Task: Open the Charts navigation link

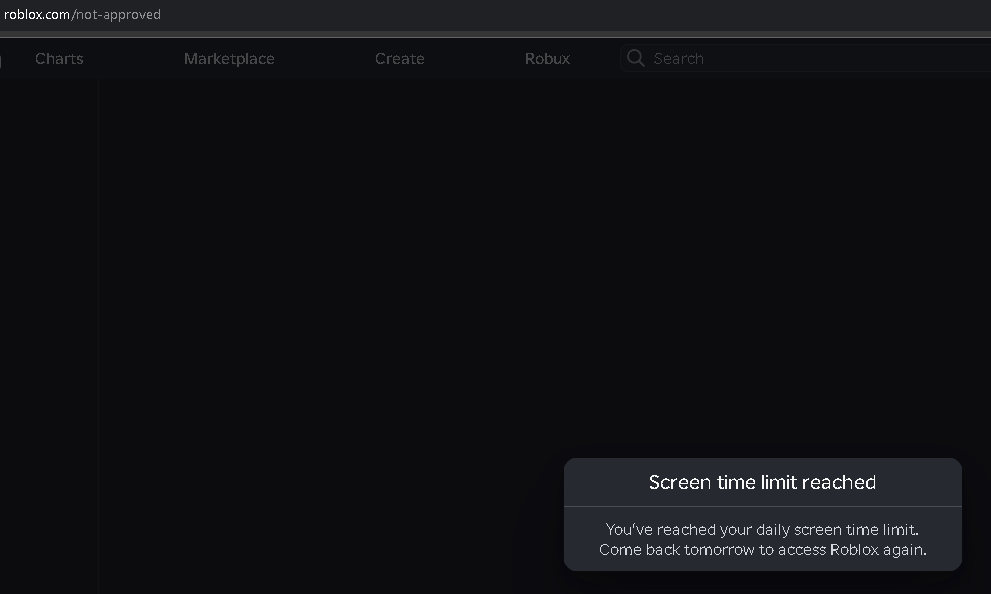Action: click(59, 59)
